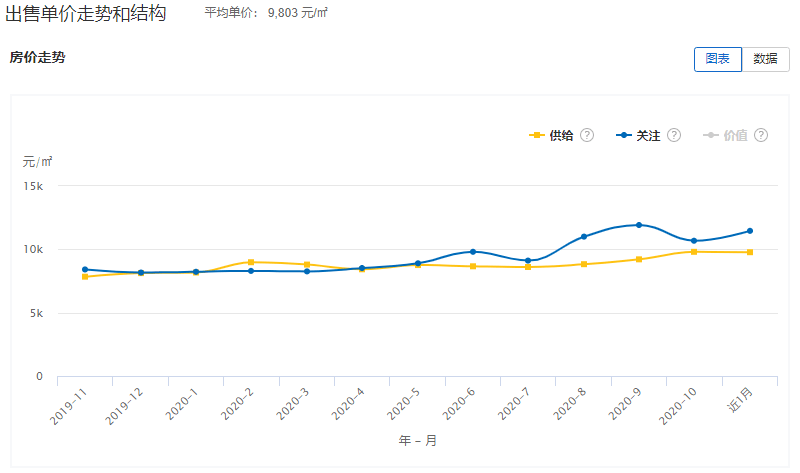Enable the greyed-out 价值 series
The height and width of the screenshot is (473, 800).
point(726,135)
